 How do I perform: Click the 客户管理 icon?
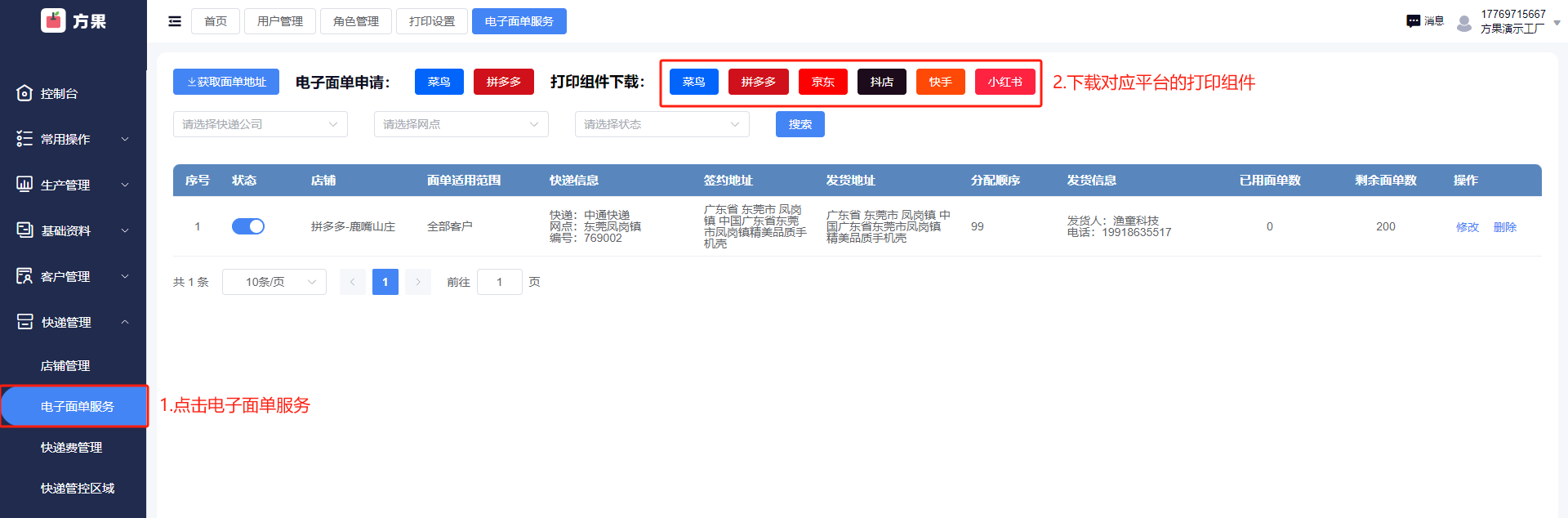24,276
